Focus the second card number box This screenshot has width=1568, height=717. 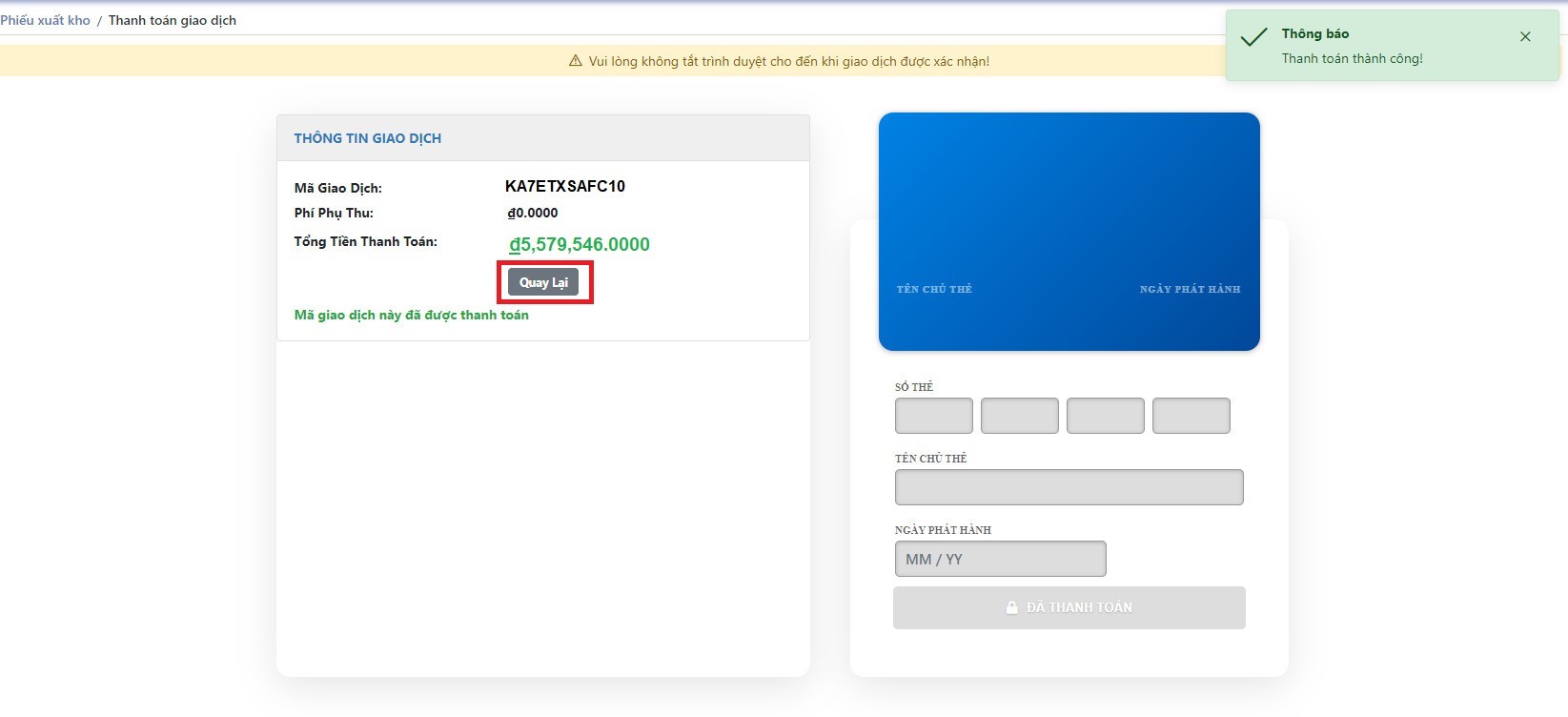click(1019, 416)
